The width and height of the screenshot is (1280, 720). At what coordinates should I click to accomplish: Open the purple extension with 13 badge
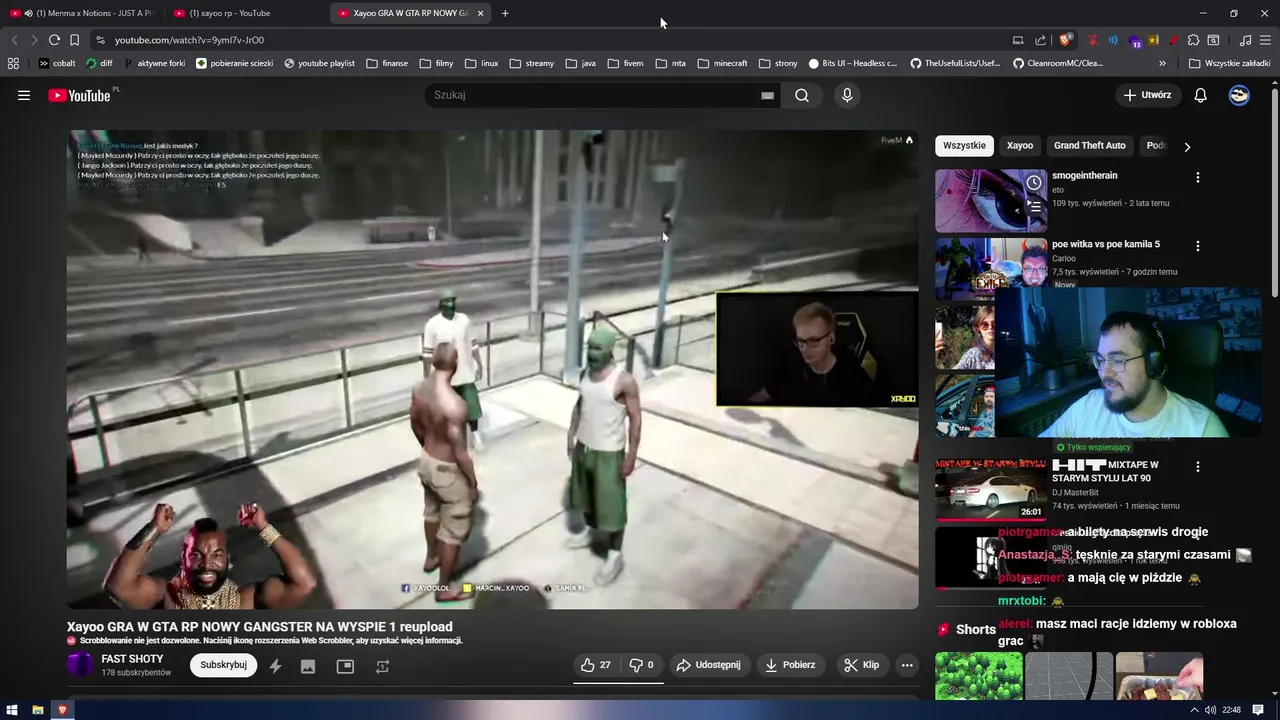coord(1134,41)
